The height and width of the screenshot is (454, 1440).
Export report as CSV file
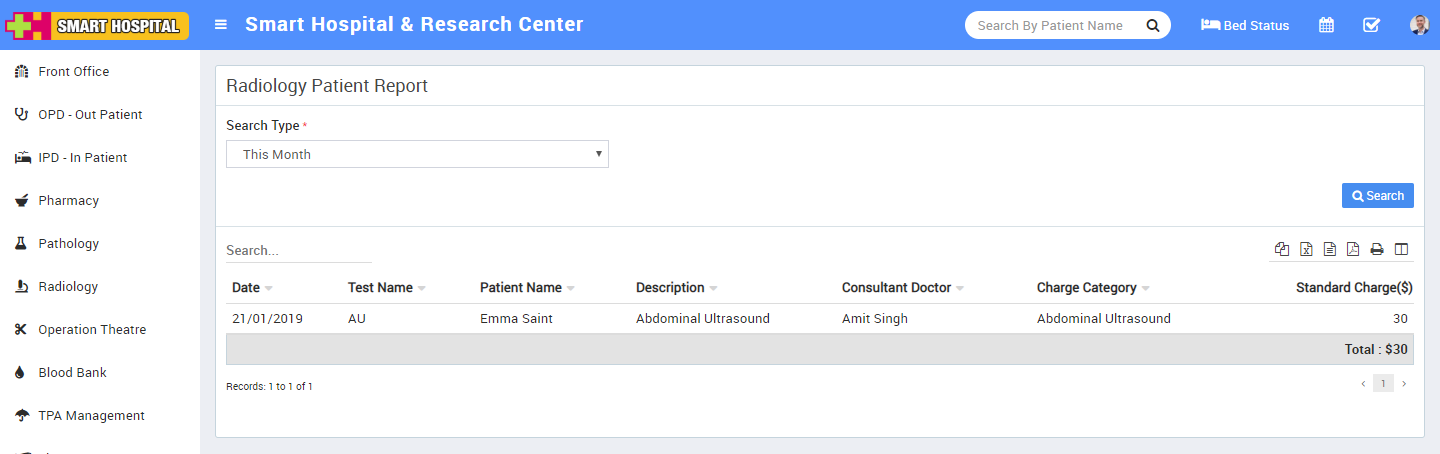tap(1330, 249)
